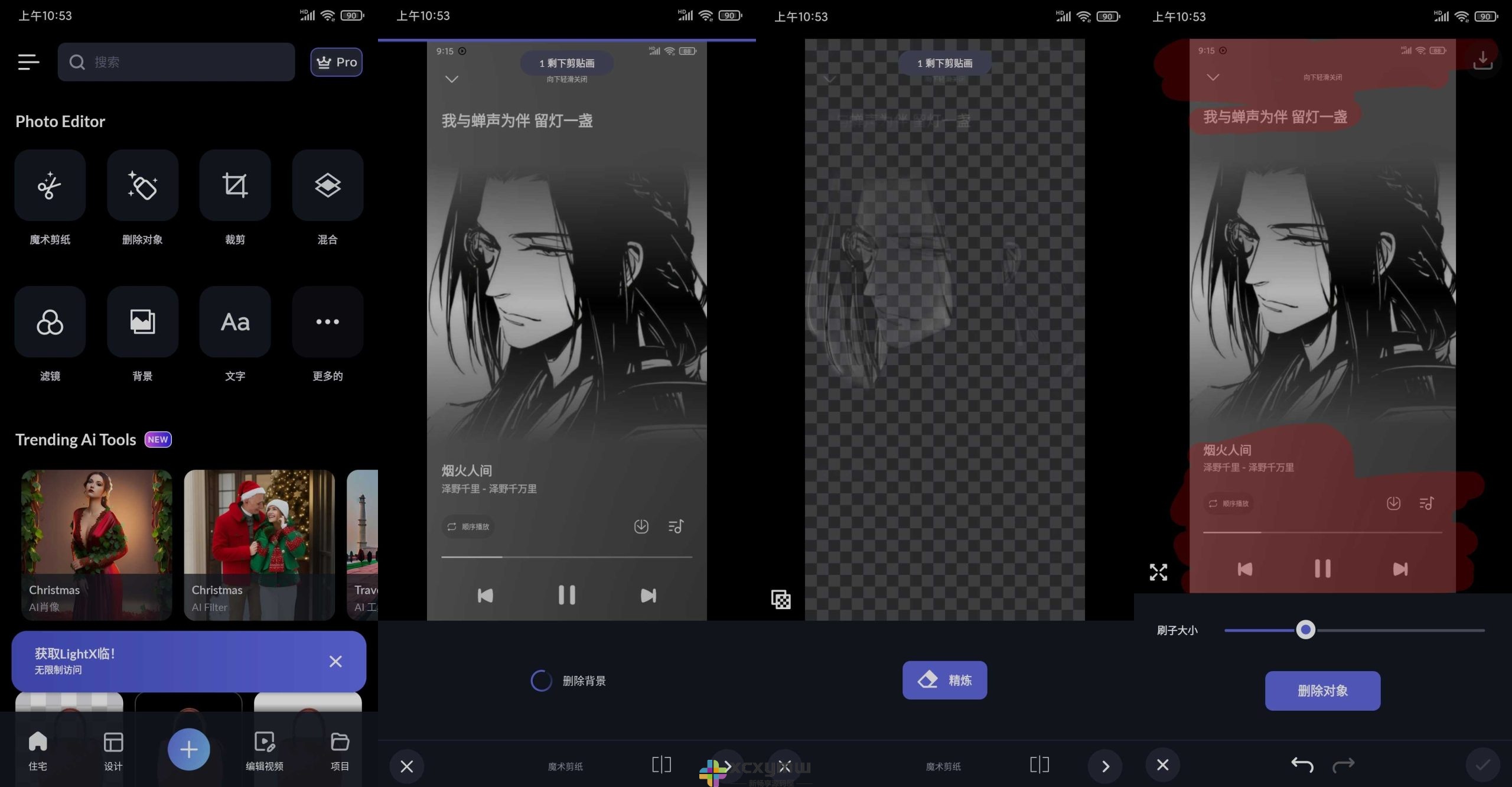Collapse the player with the down chevron
Viewport: 1512px width, 787px height.
[451, 79]
